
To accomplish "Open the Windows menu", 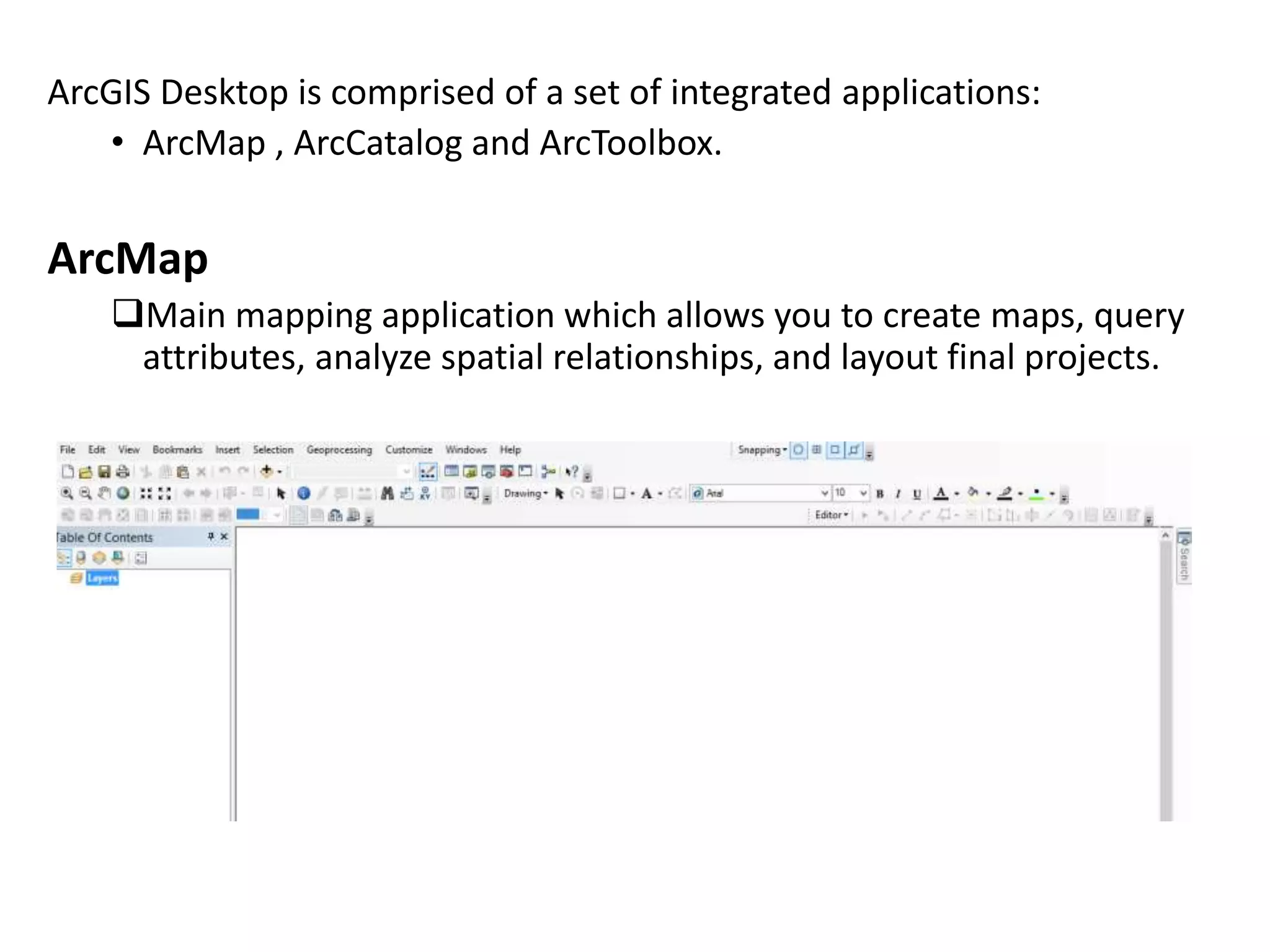I will click(466, 449).
